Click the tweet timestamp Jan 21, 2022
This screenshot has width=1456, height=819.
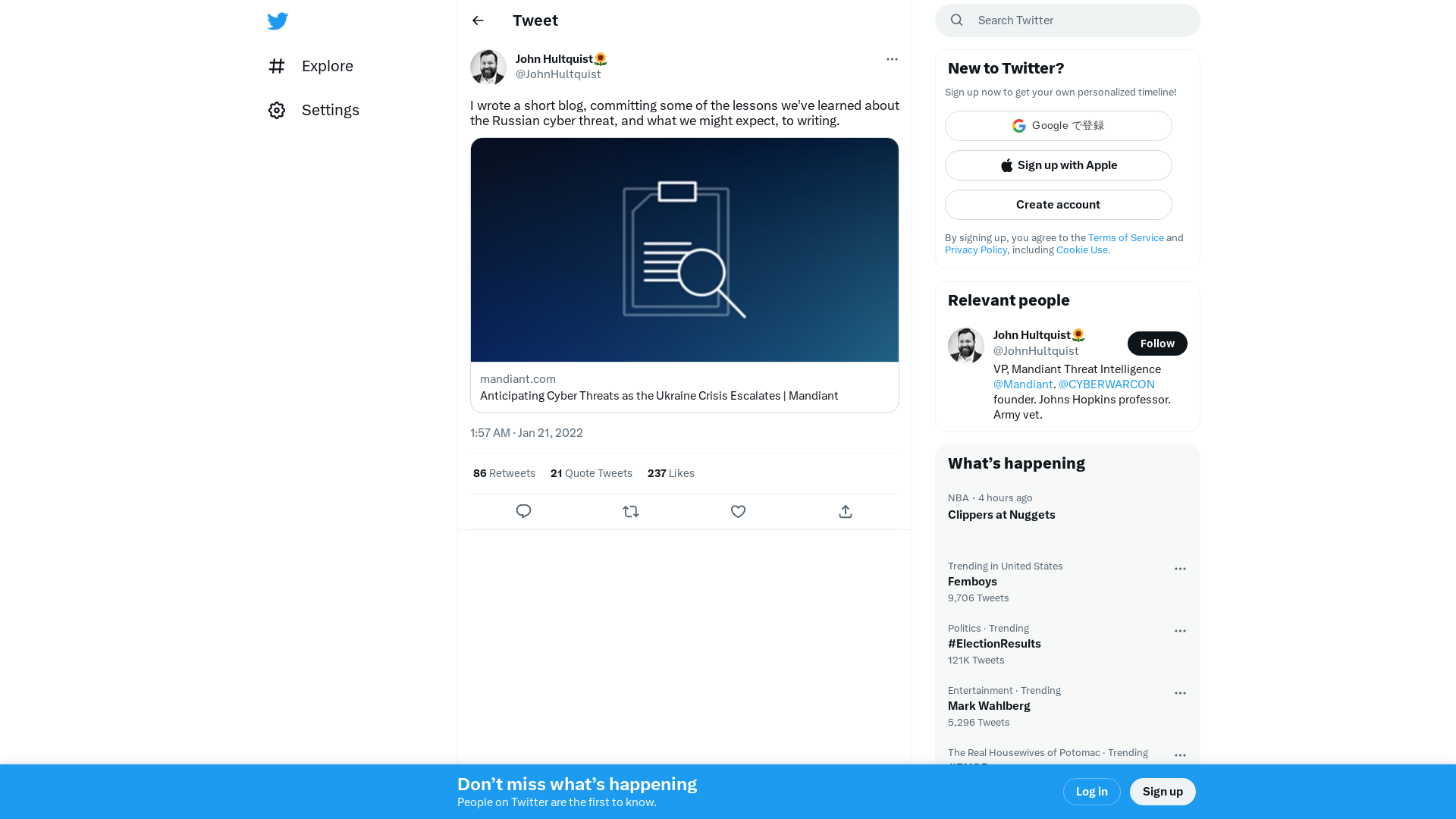click(x=526, y=433)
